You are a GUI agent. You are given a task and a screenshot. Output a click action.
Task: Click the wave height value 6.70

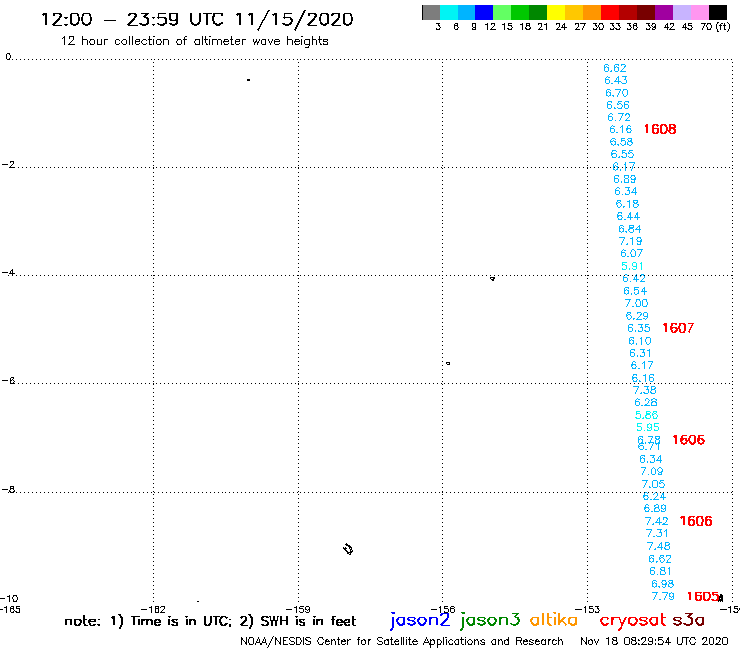click(617, 93)
